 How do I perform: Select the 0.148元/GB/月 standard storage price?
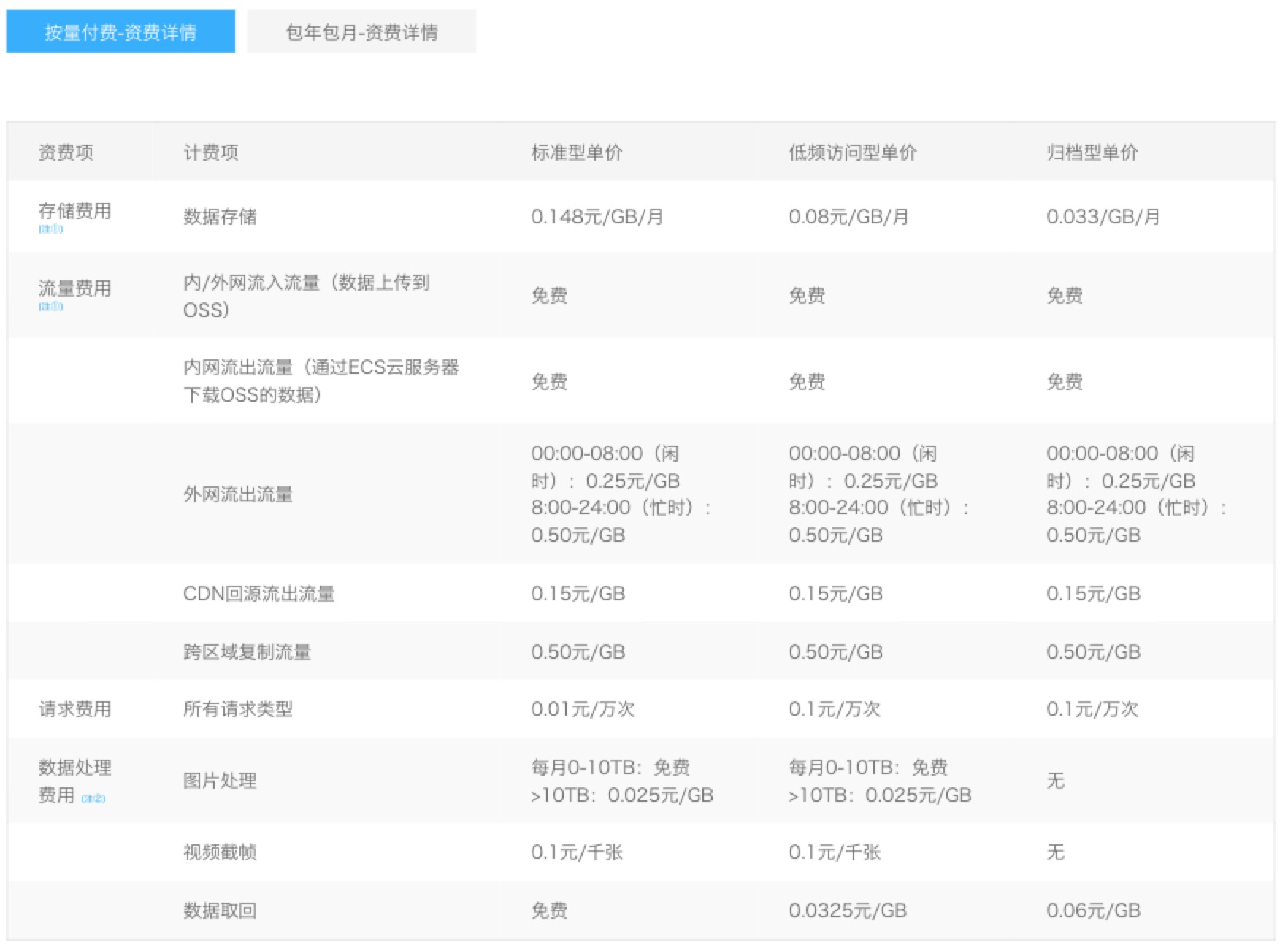coord(597,217)
